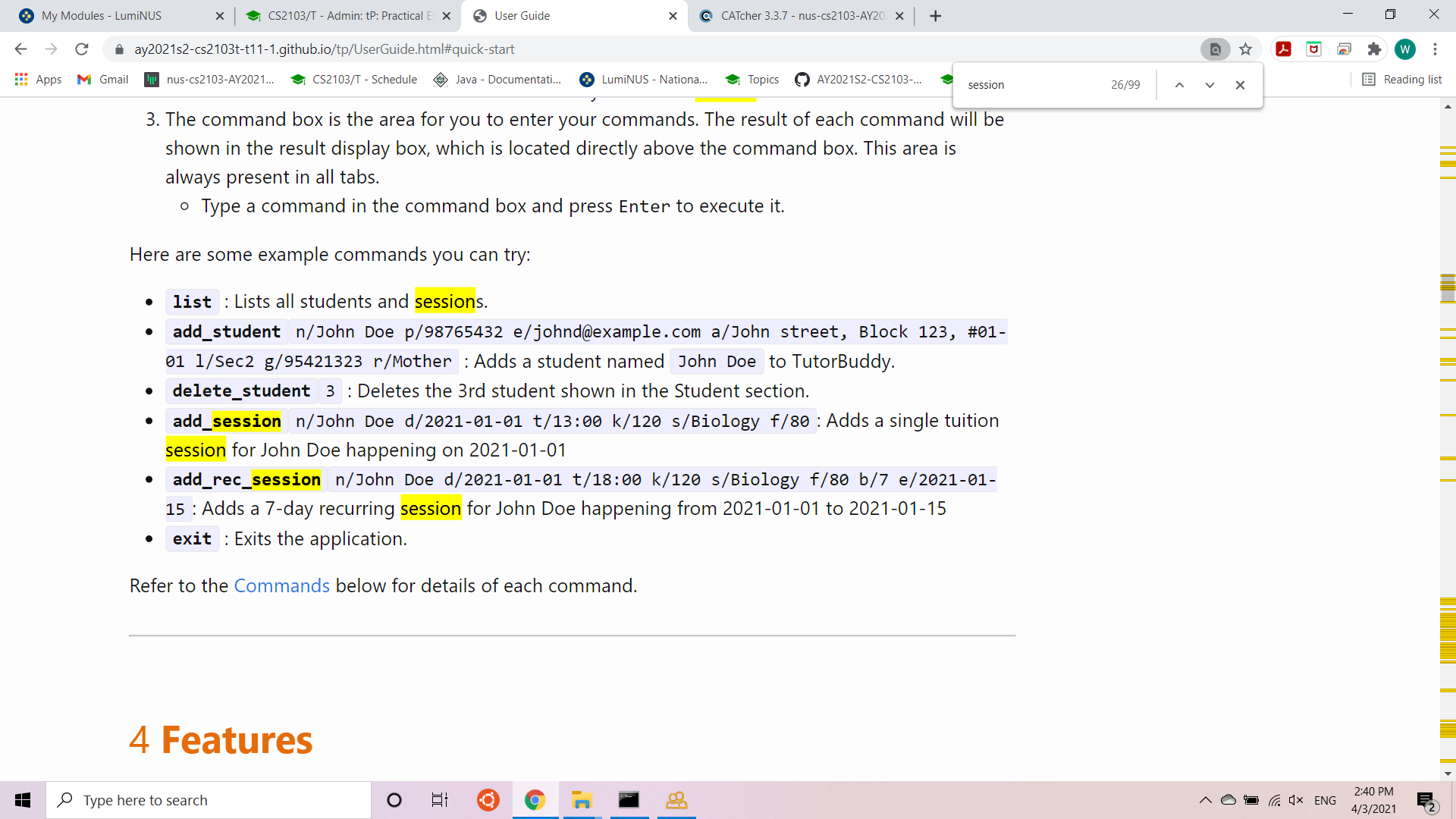Click the page reload icon

pyautogui.click(x=82, y=49)
